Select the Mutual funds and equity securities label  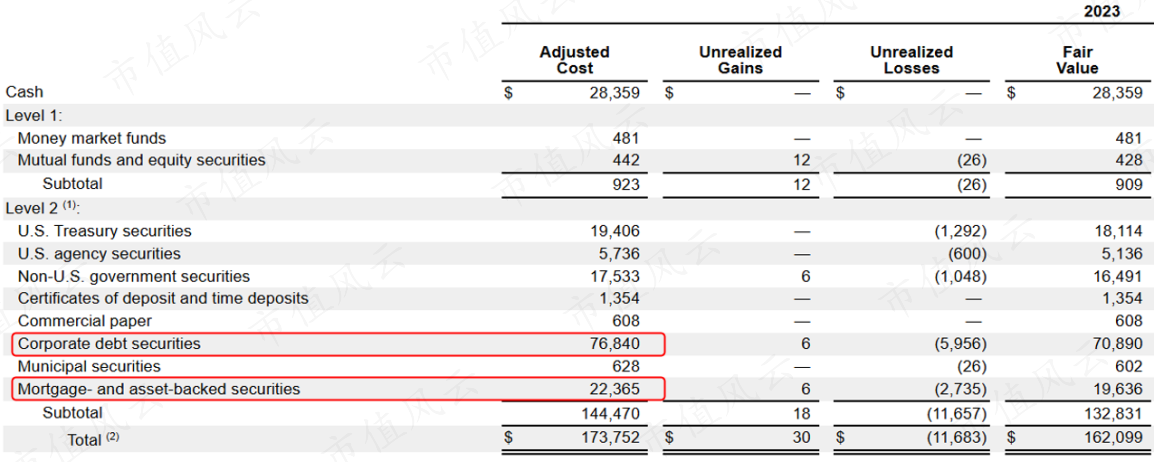point(142,160)
